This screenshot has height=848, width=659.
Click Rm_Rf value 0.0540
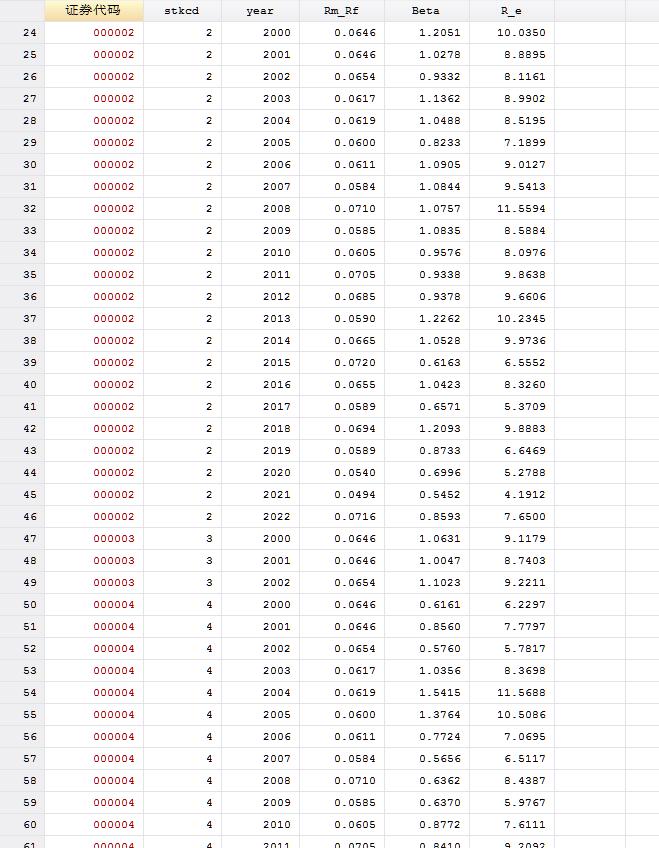(355, 473)
